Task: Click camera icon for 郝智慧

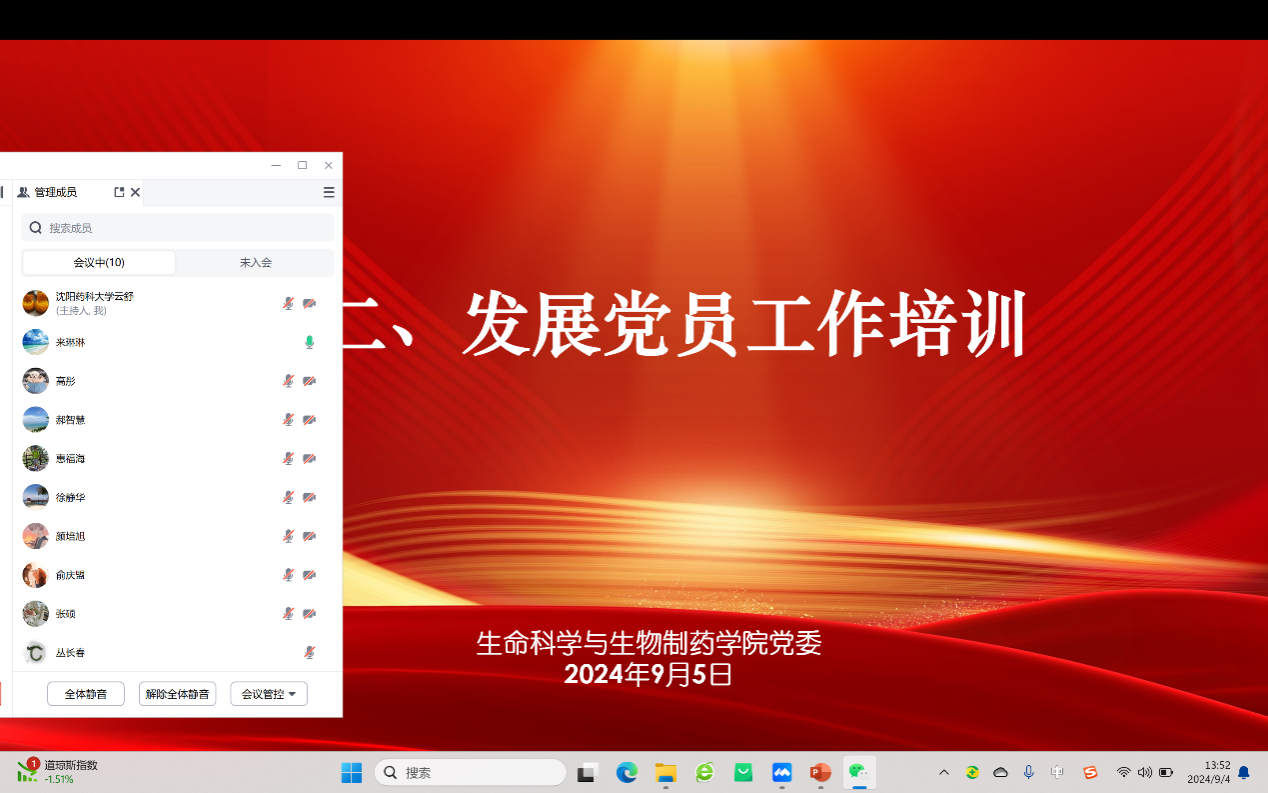Action: point(309,420)
